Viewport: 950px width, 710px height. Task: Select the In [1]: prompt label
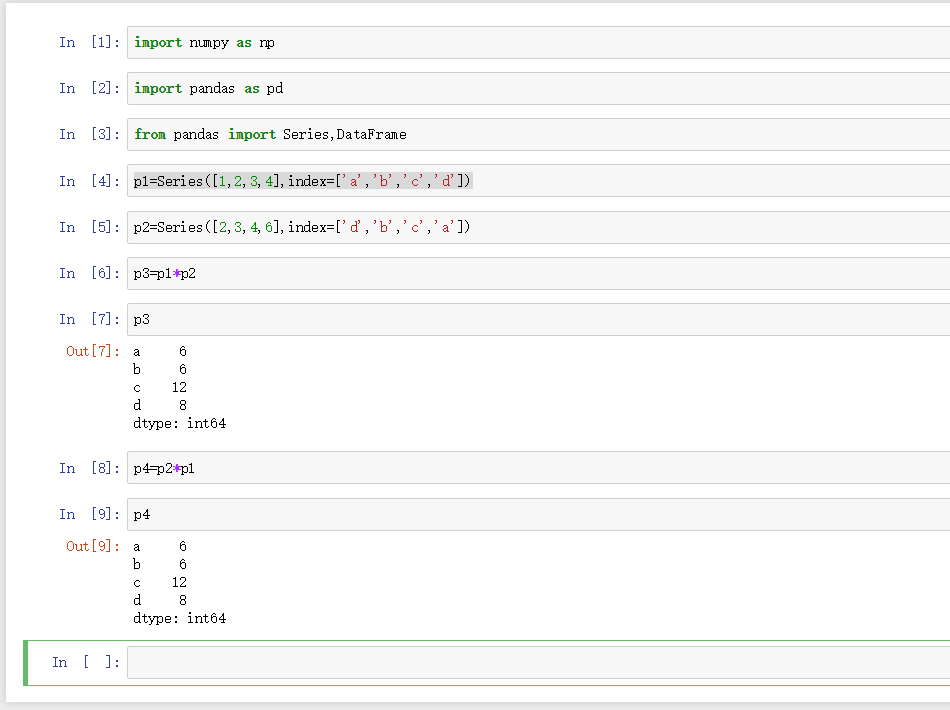[x=89, y=42]
